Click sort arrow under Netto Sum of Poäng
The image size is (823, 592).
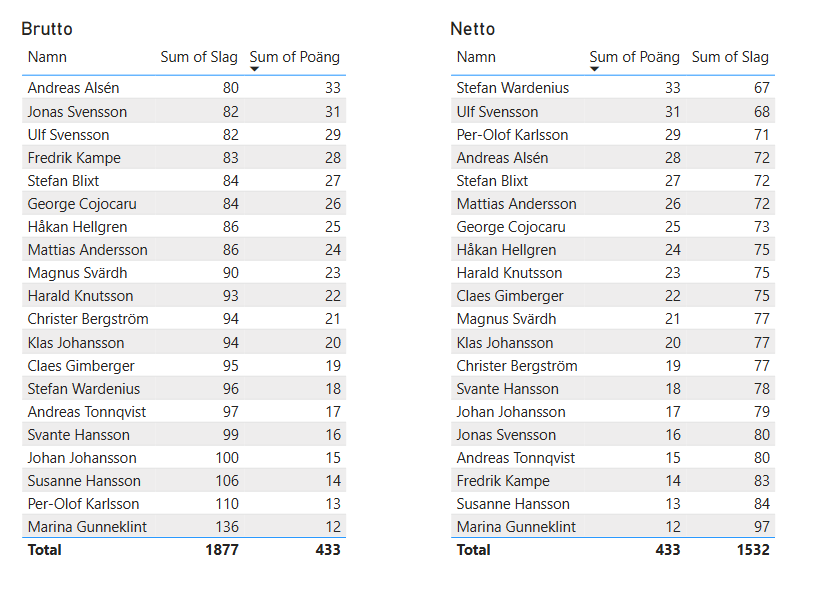pyautogui.click(x=595, y=70)
